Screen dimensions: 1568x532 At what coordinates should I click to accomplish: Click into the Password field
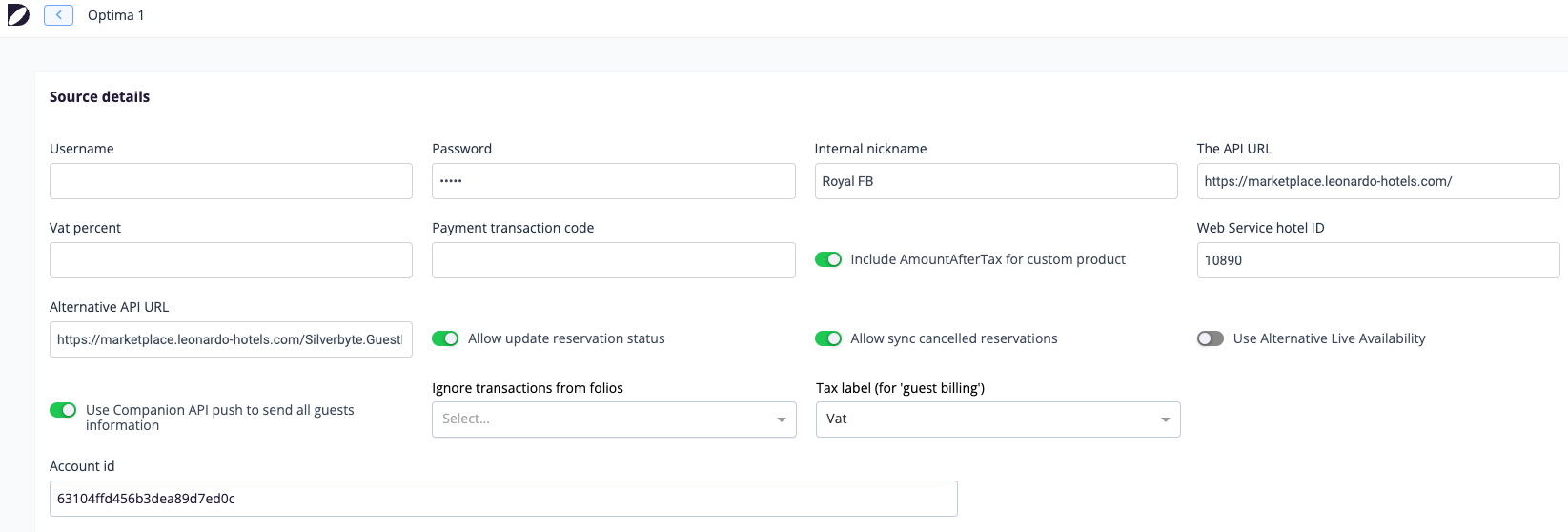[x=614, y=181]
